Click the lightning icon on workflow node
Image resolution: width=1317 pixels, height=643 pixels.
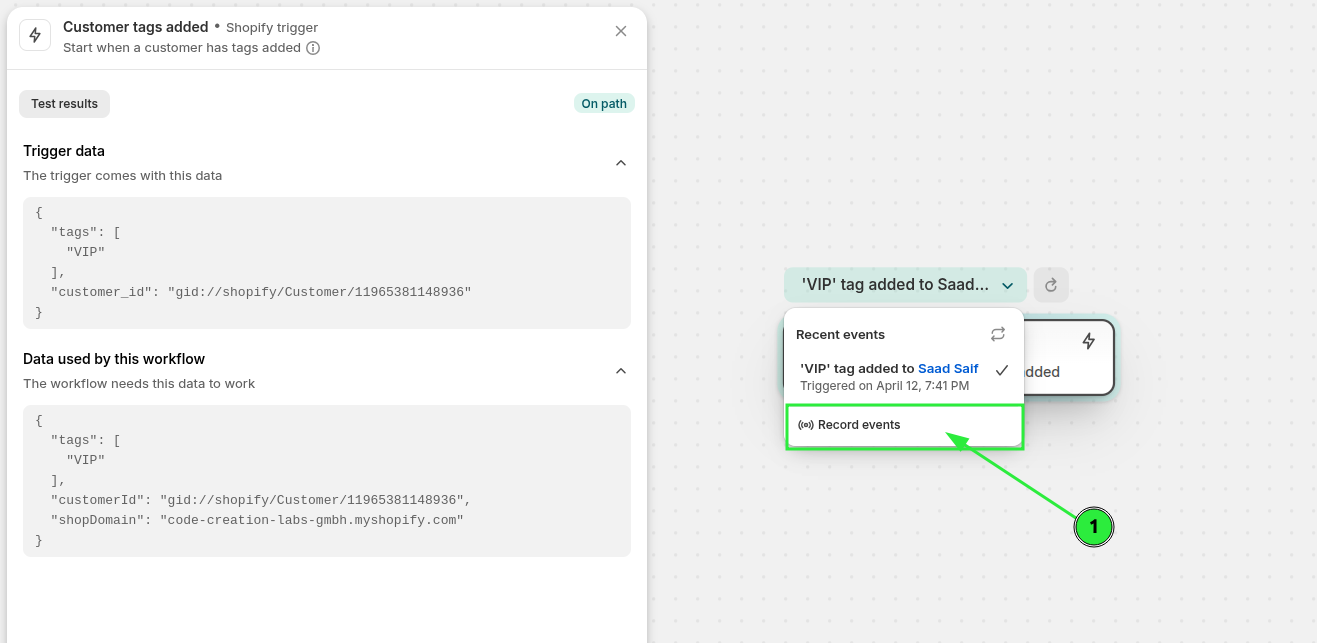coord(1089,341)
